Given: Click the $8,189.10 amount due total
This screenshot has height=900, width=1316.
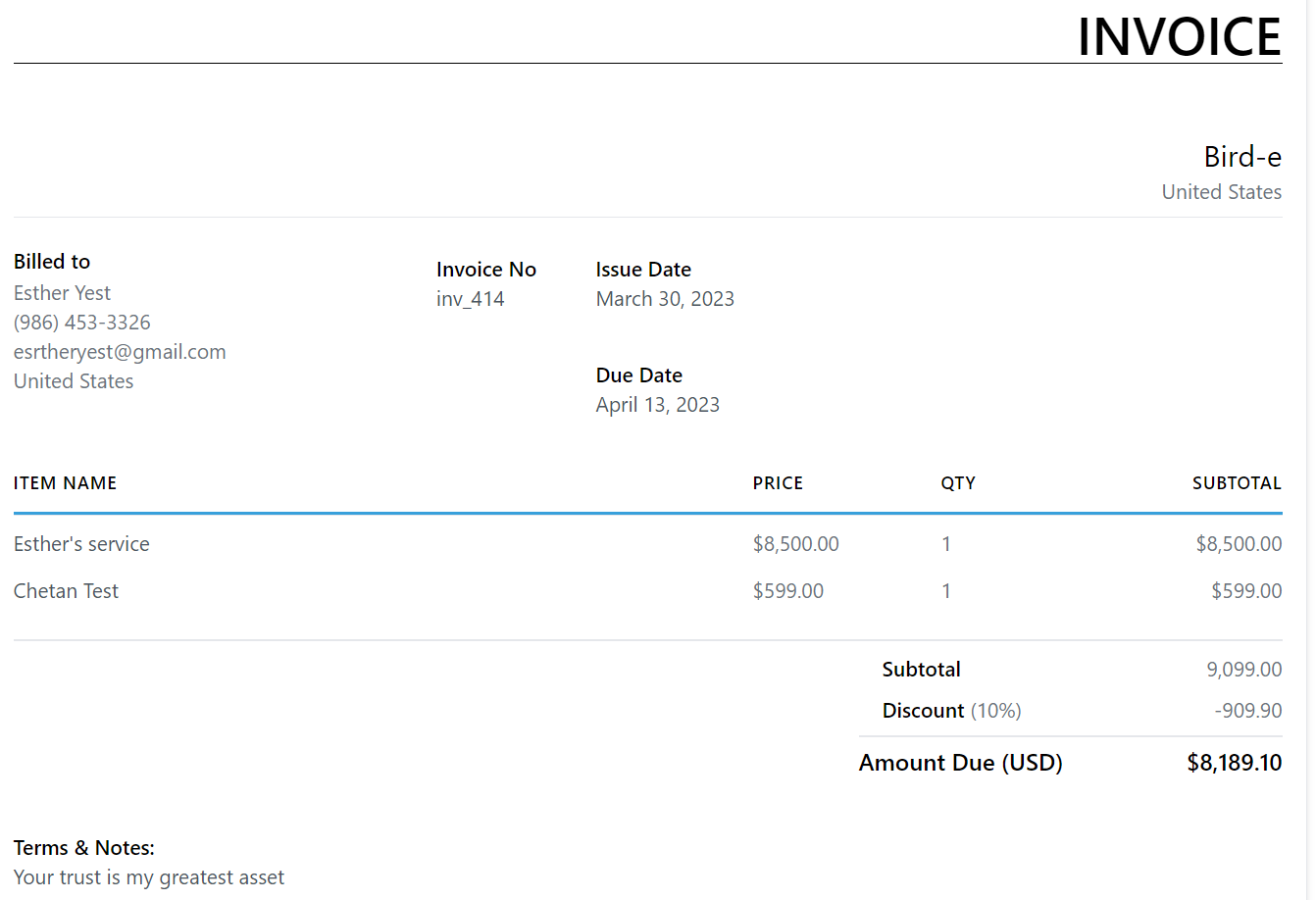Looking at the screenshot, I should [1234, 763].
